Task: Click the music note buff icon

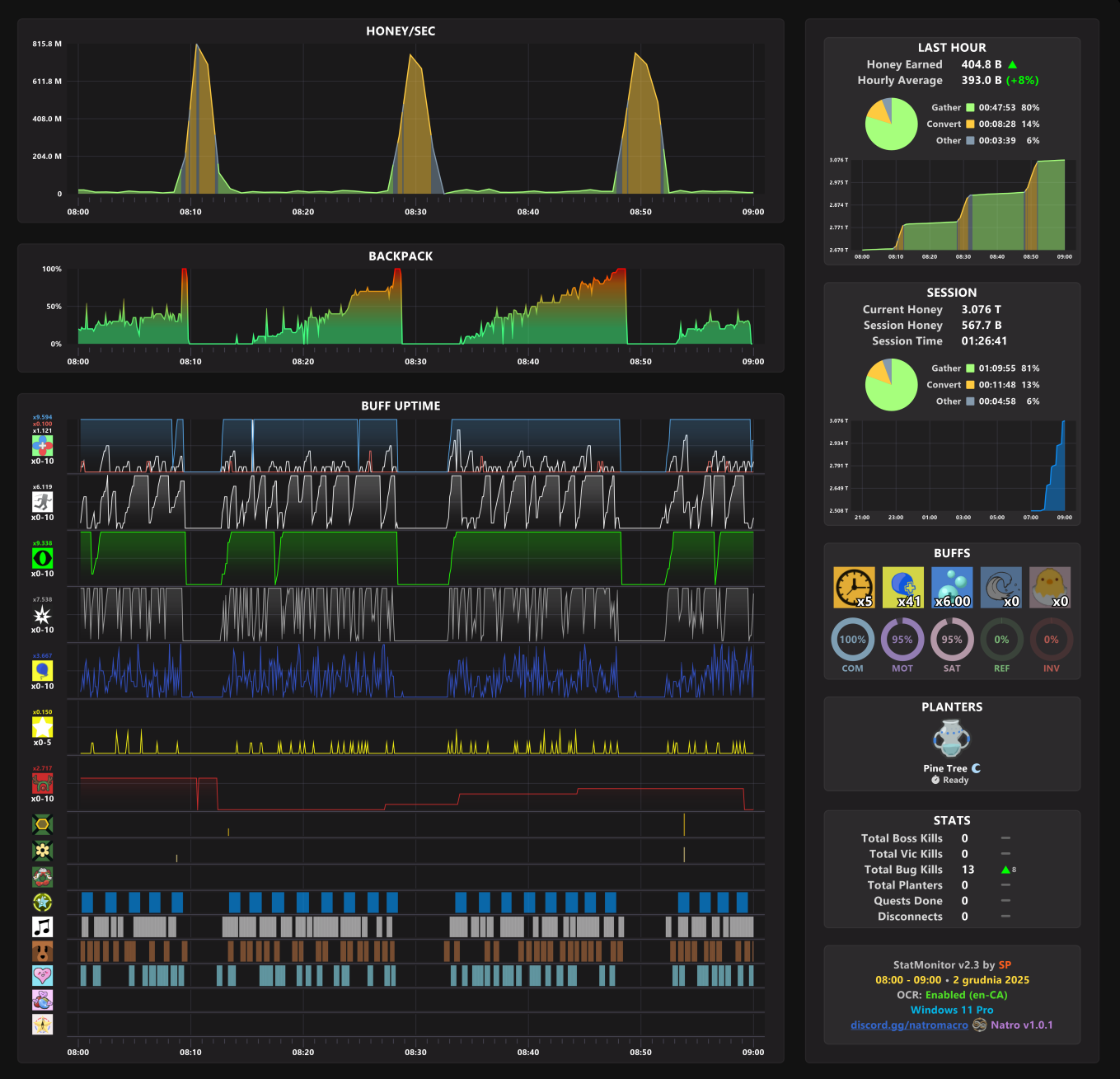Action: [x=42, y=927]
